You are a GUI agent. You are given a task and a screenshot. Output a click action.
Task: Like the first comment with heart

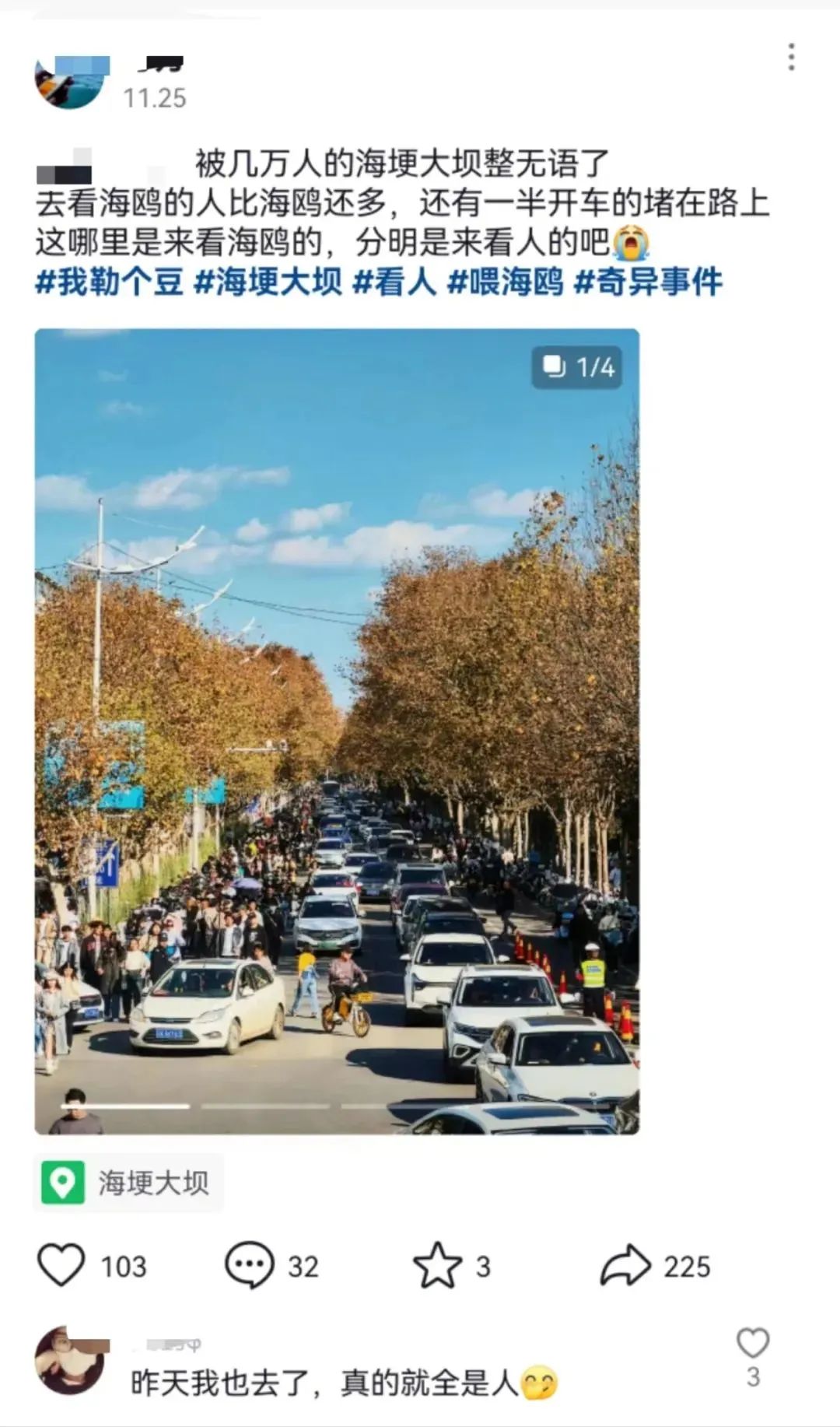coord(752,1344)
